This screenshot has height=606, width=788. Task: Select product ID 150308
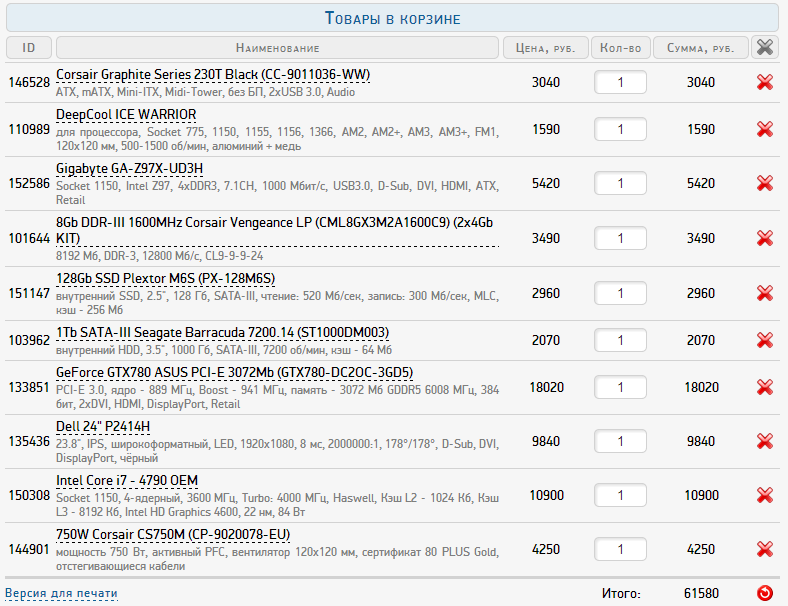pos(29,495)
